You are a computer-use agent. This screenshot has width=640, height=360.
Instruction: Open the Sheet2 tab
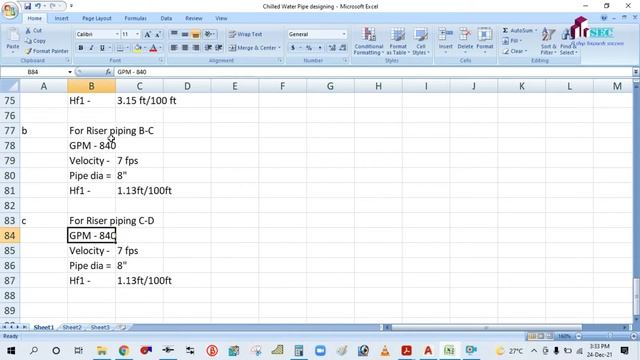[x=72, y=327]
